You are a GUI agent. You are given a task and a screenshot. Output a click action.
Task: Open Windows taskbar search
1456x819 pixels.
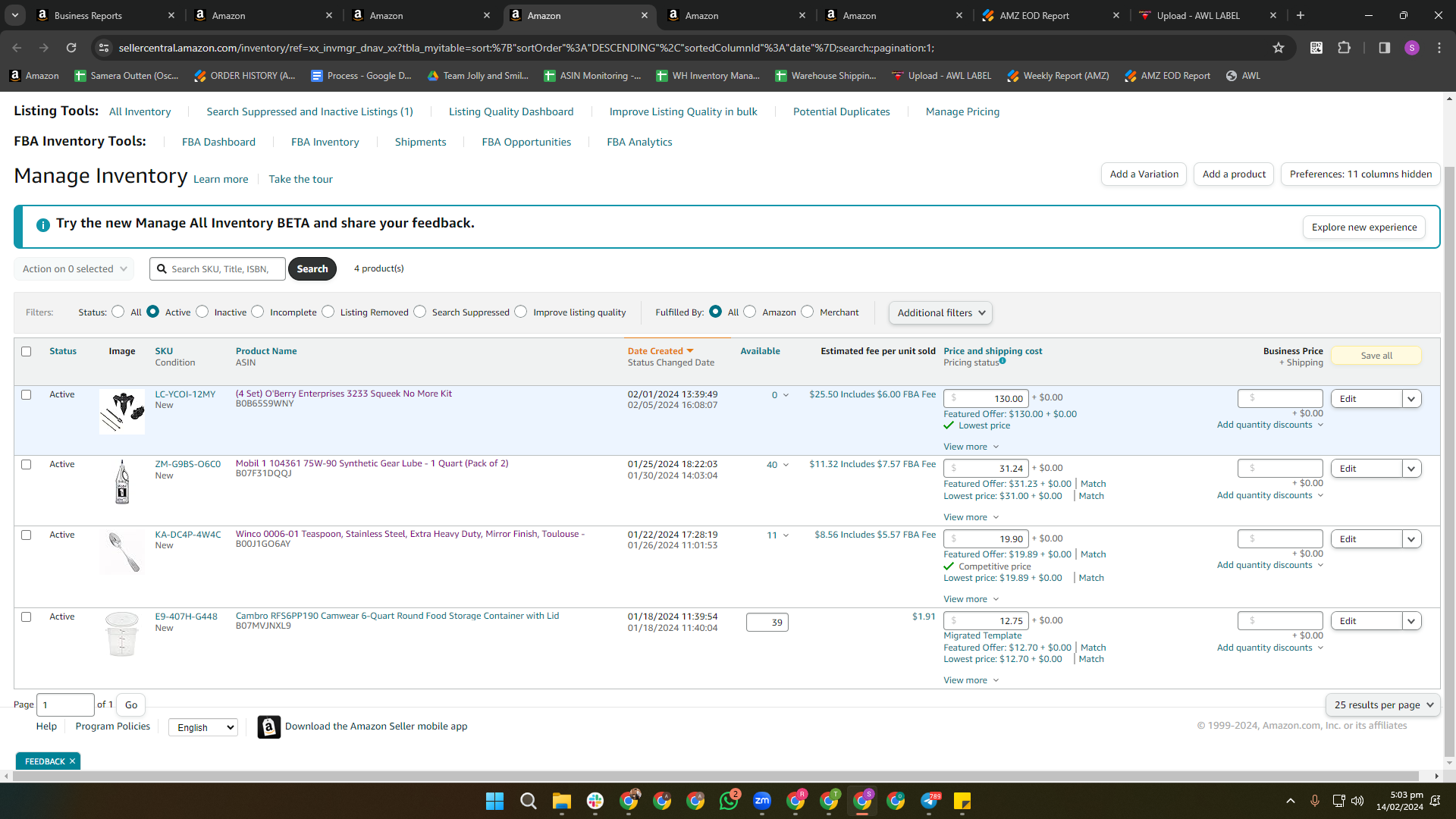(528, 801)
